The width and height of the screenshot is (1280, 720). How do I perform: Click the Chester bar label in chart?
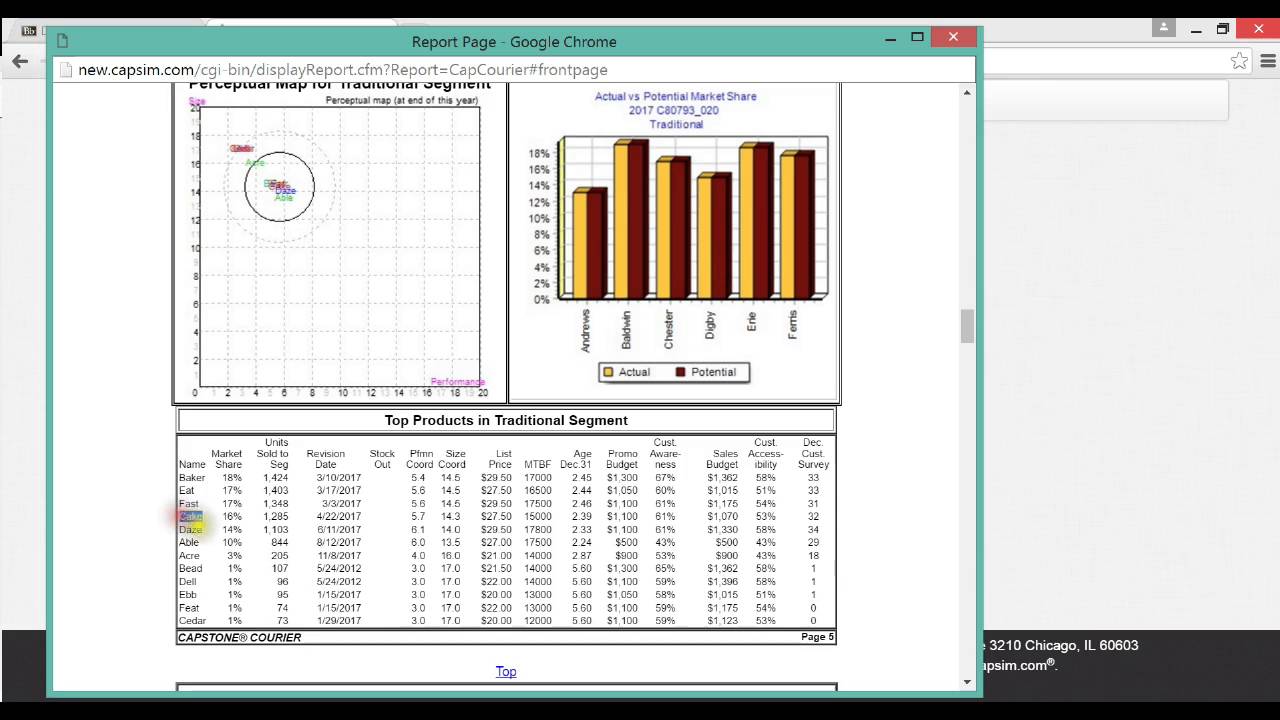(x=669, y=329)
